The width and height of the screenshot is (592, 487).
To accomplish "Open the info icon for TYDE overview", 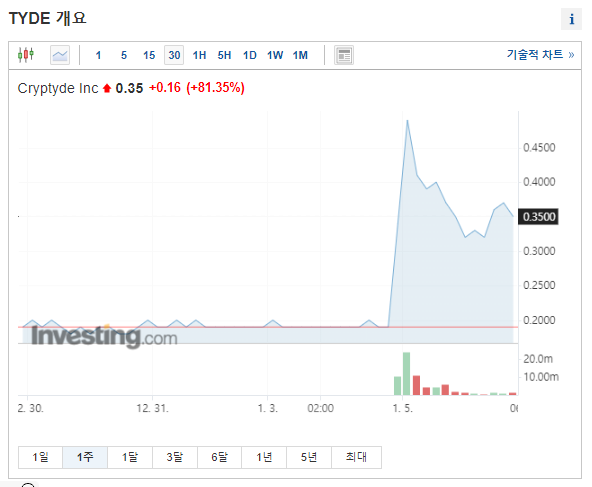I will coord(572,19).
